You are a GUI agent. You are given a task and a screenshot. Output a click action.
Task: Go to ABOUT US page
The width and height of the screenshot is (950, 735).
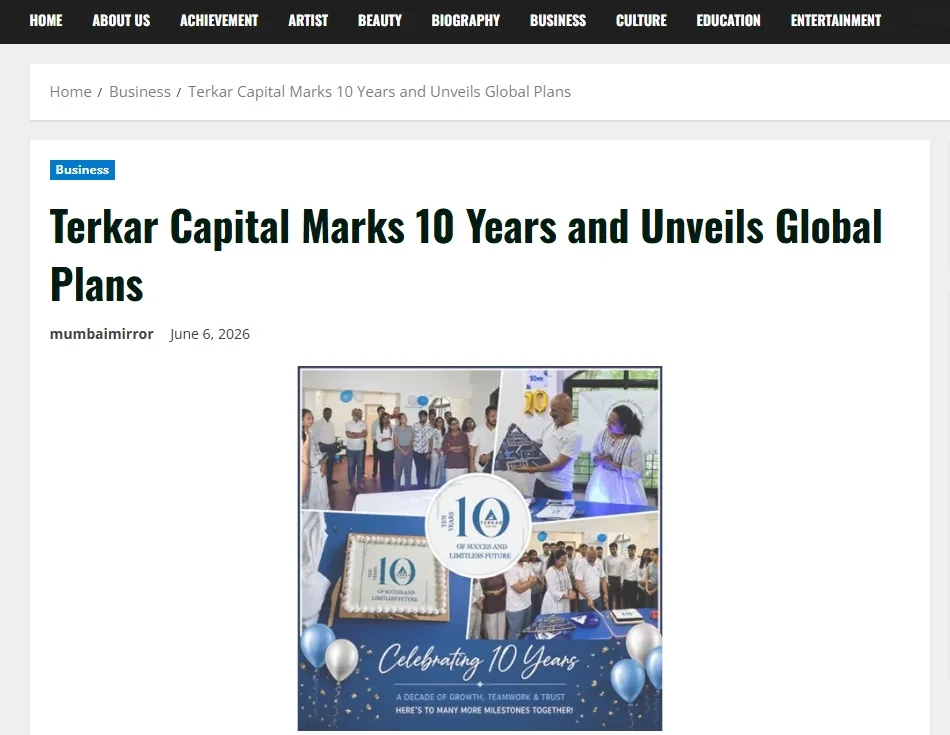[121, 21]
